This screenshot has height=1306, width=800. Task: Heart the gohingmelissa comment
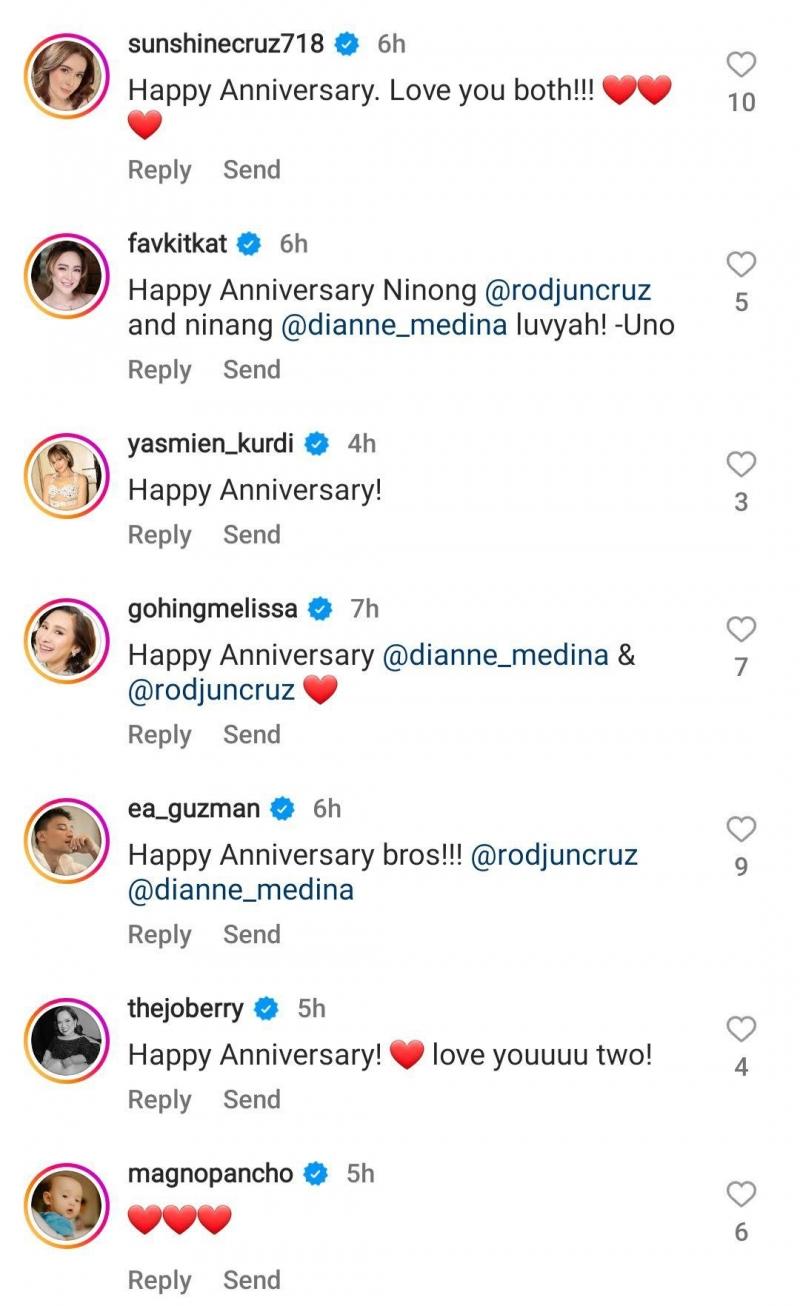click(x=741, y=630)
